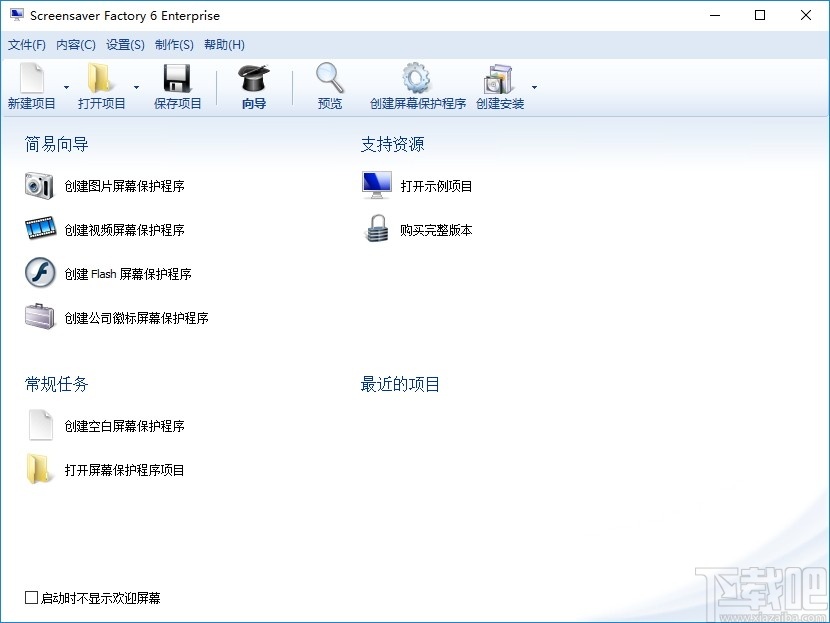
Task: Click the monitor icon beside 打开示例项目
Action: click(x=374, y=184)
